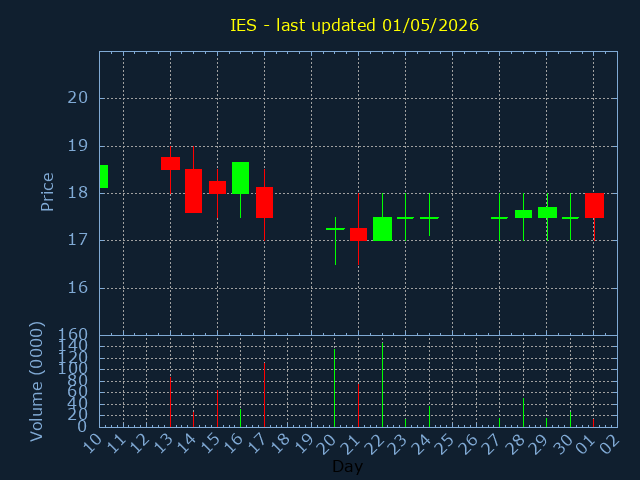This screenshot has width=640, height=480.
Task: Click the red volume bar for day 15
Action: click(x=218, y=409)
